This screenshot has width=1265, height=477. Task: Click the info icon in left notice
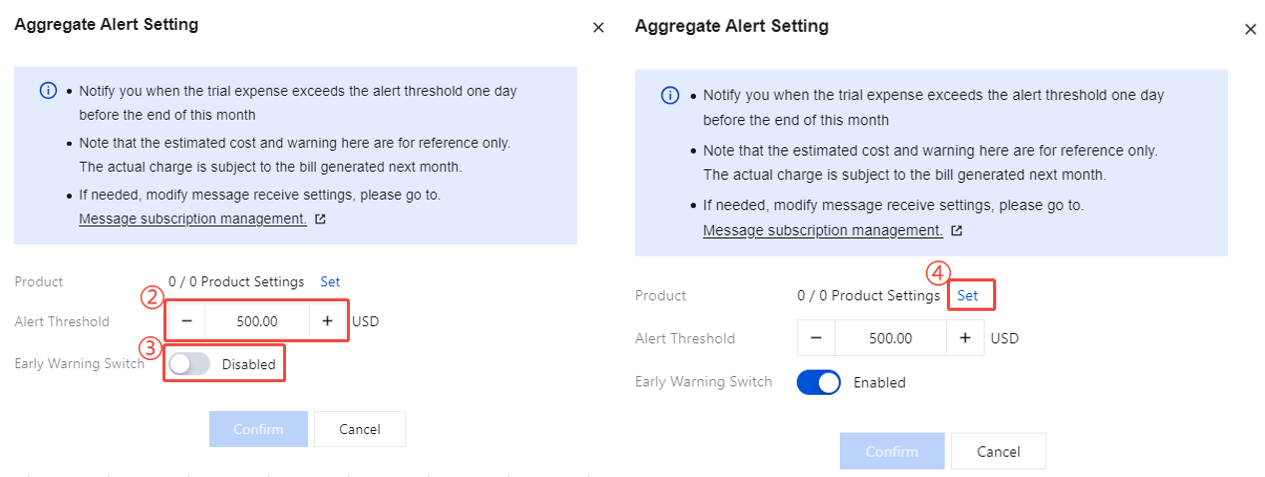pyautogui.click(x=48, y=90)
